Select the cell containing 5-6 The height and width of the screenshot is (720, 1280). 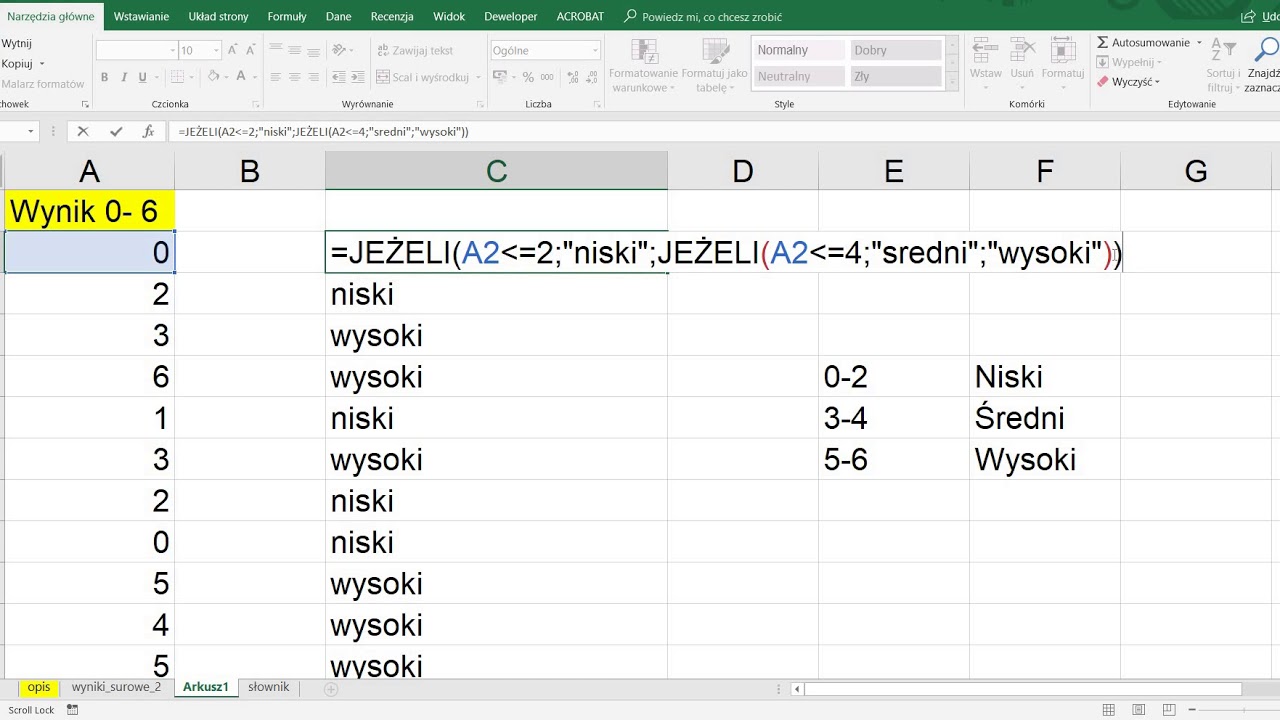894,459
